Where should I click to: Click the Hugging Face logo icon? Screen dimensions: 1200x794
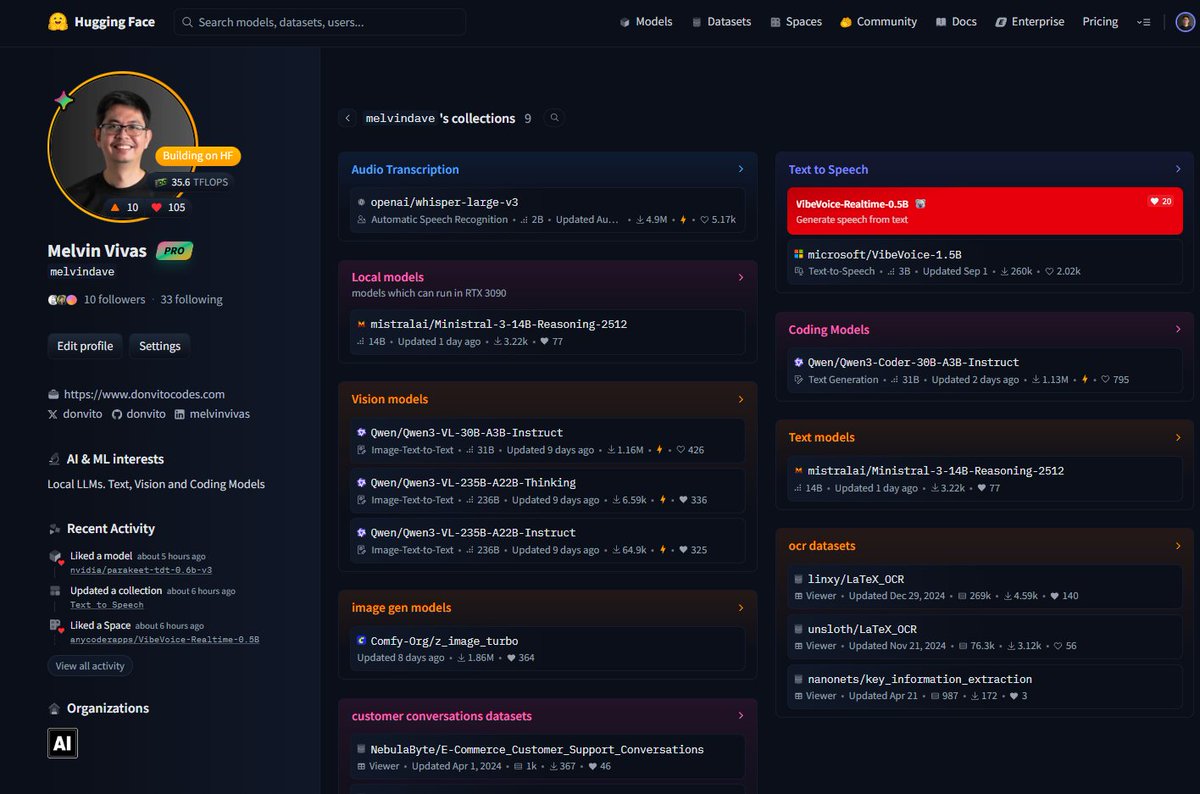pyautogui.click(x=58, y=22)
